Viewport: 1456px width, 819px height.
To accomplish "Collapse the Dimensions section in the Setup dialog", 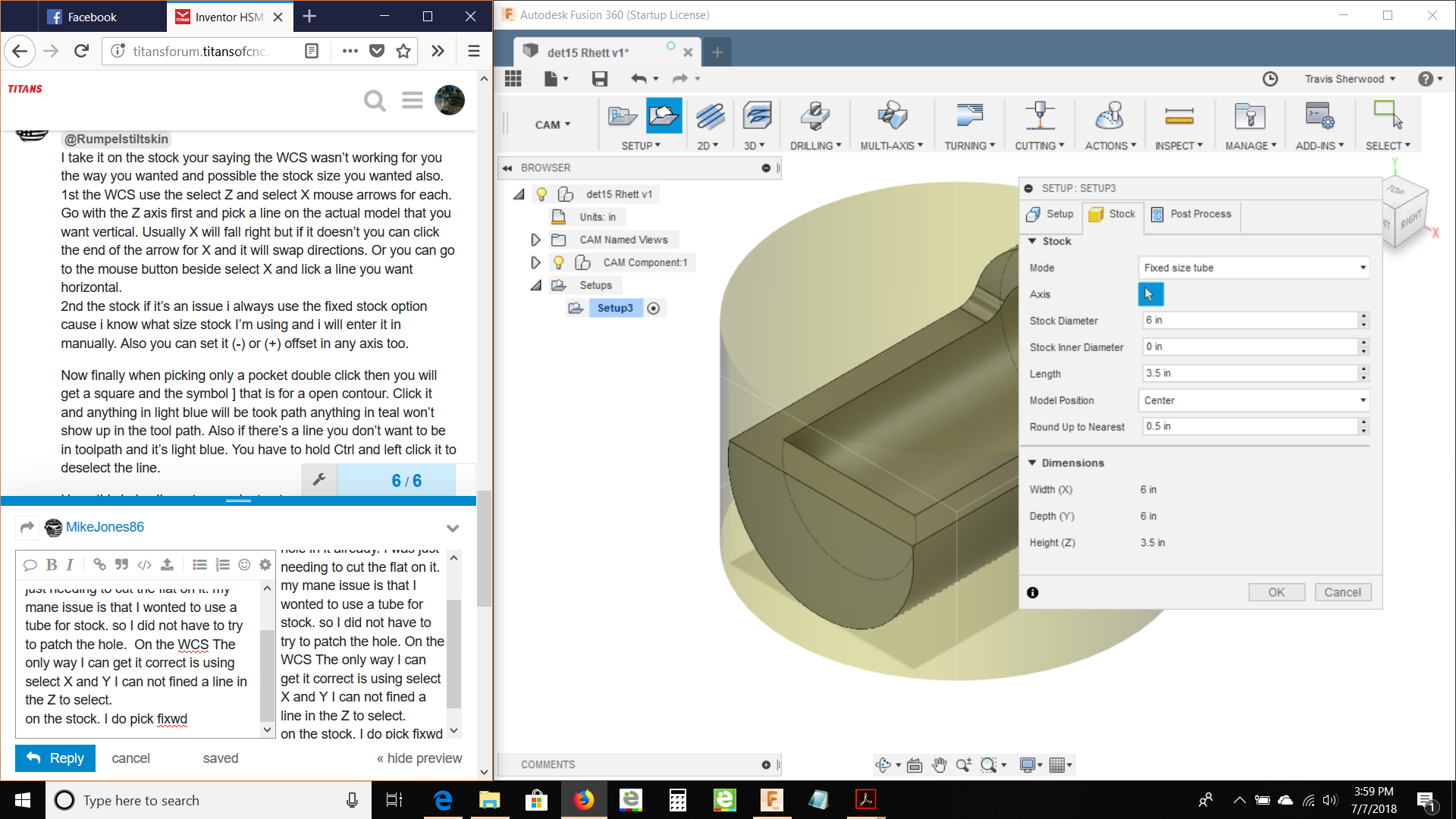I will (1031, 463).
